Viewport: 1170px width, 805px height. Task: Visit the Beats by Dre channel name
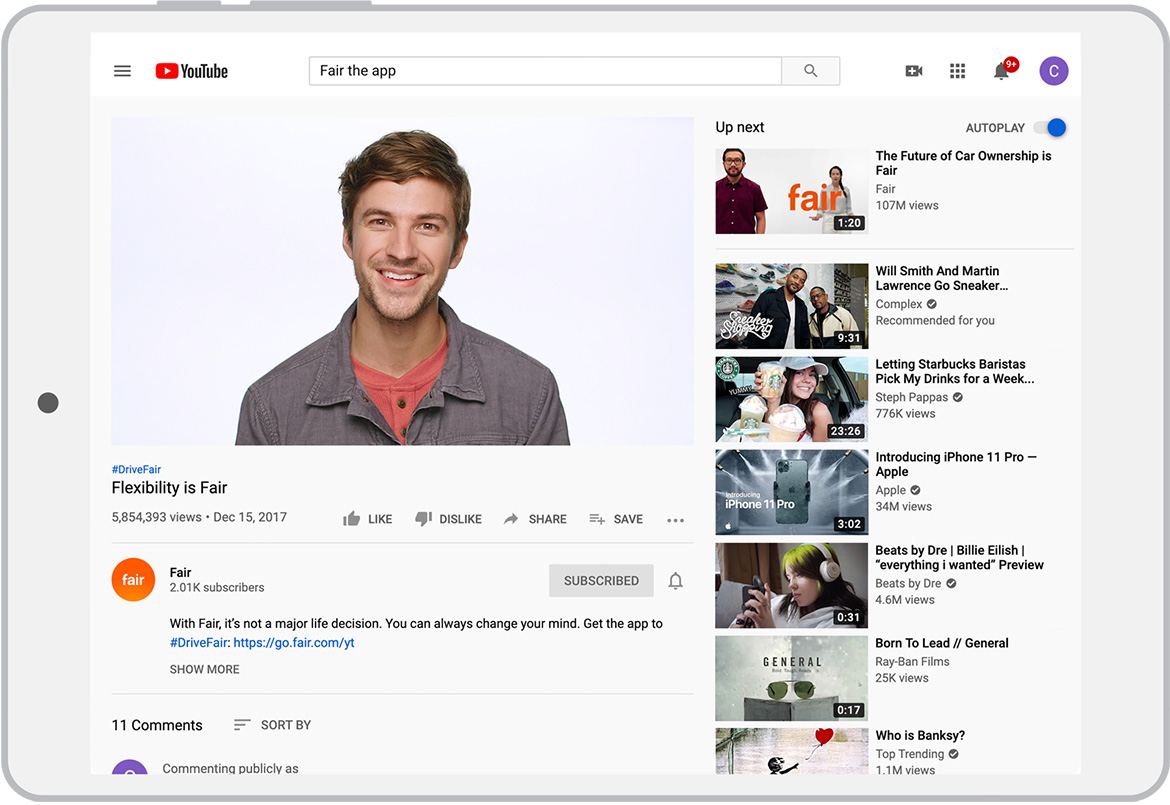[x=908, y=583]
